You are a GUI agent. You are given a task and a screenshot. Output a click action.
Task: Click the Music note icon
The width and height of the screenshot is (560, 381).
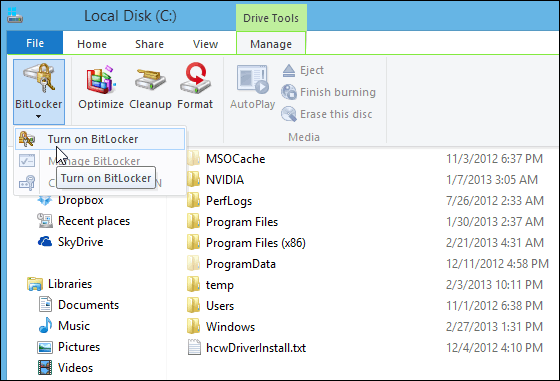pyautogui.click(x=45, y=325)
